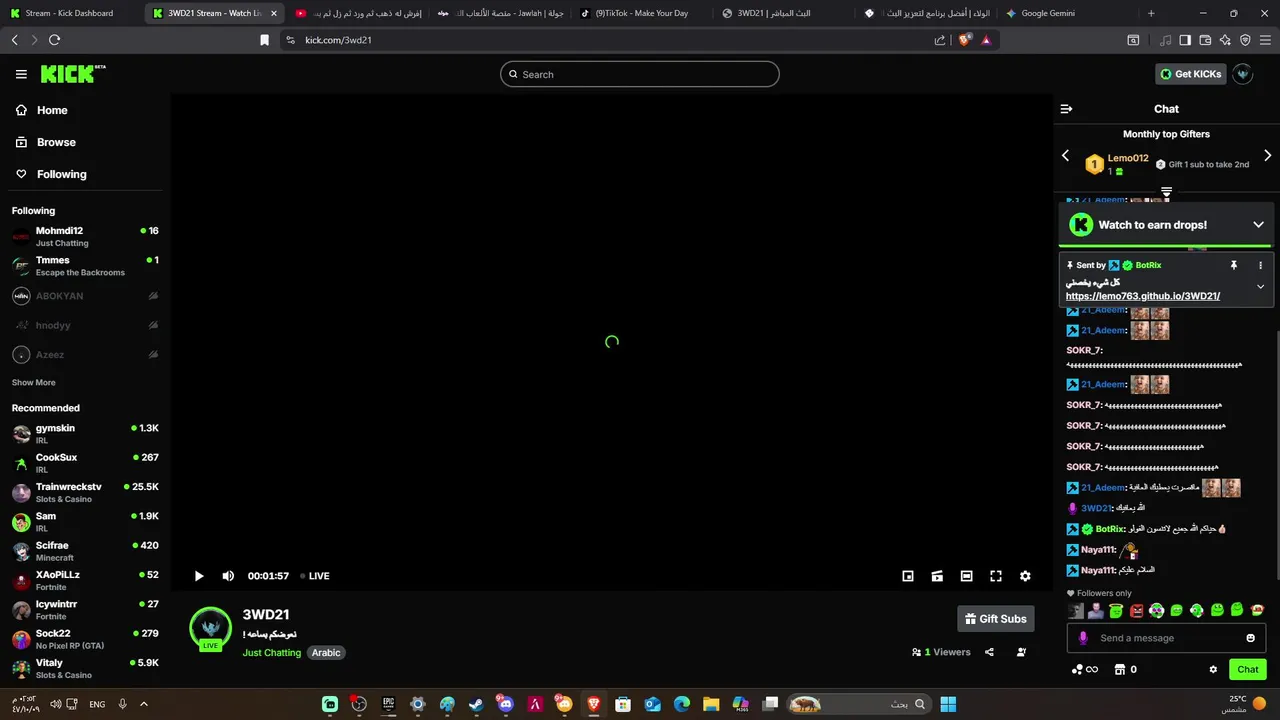1280x720 pixels.
Task: Open chat settings gear icon
Action: (1213, 670)
